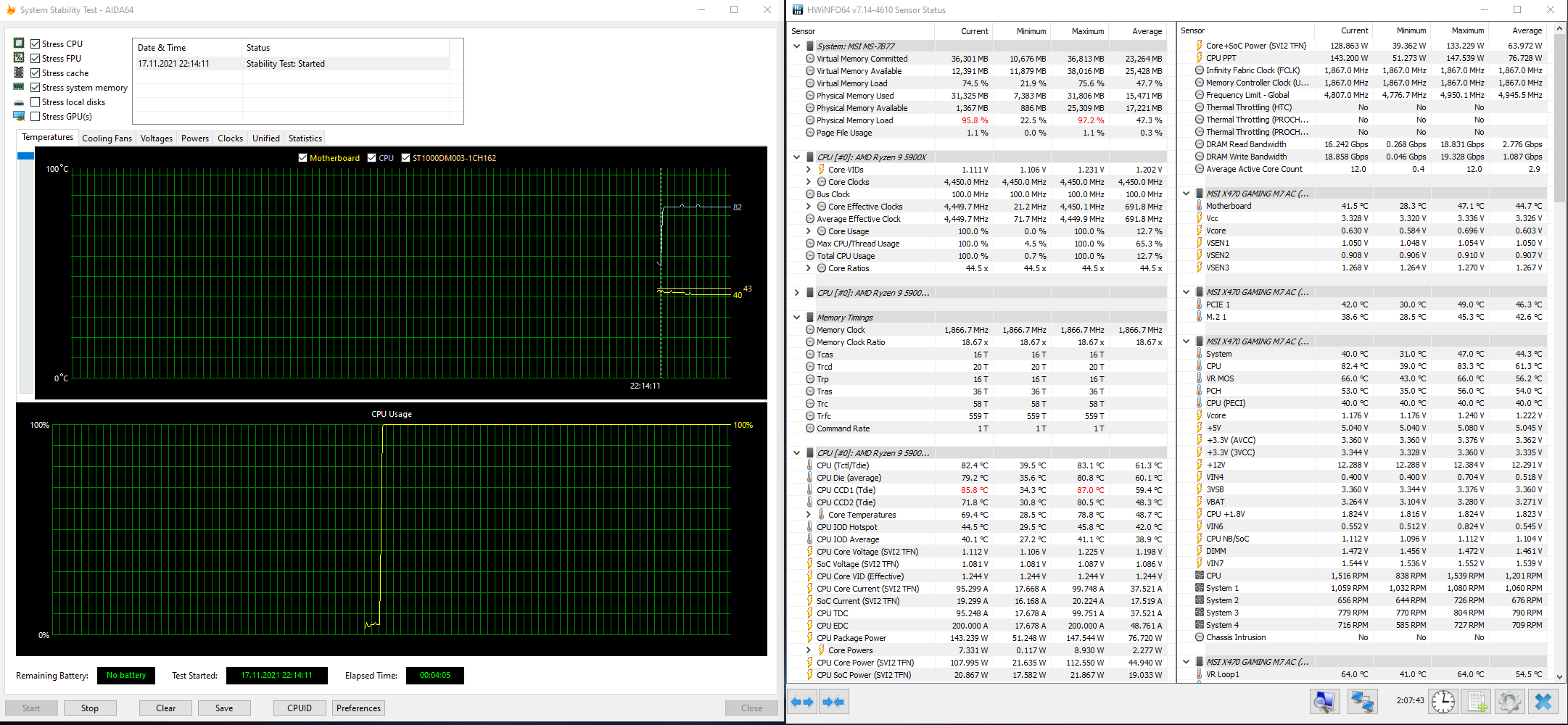This screenshot has width=1568, height=725.
Task: Open the Voltages tab
Action: (x=157, y=138)
